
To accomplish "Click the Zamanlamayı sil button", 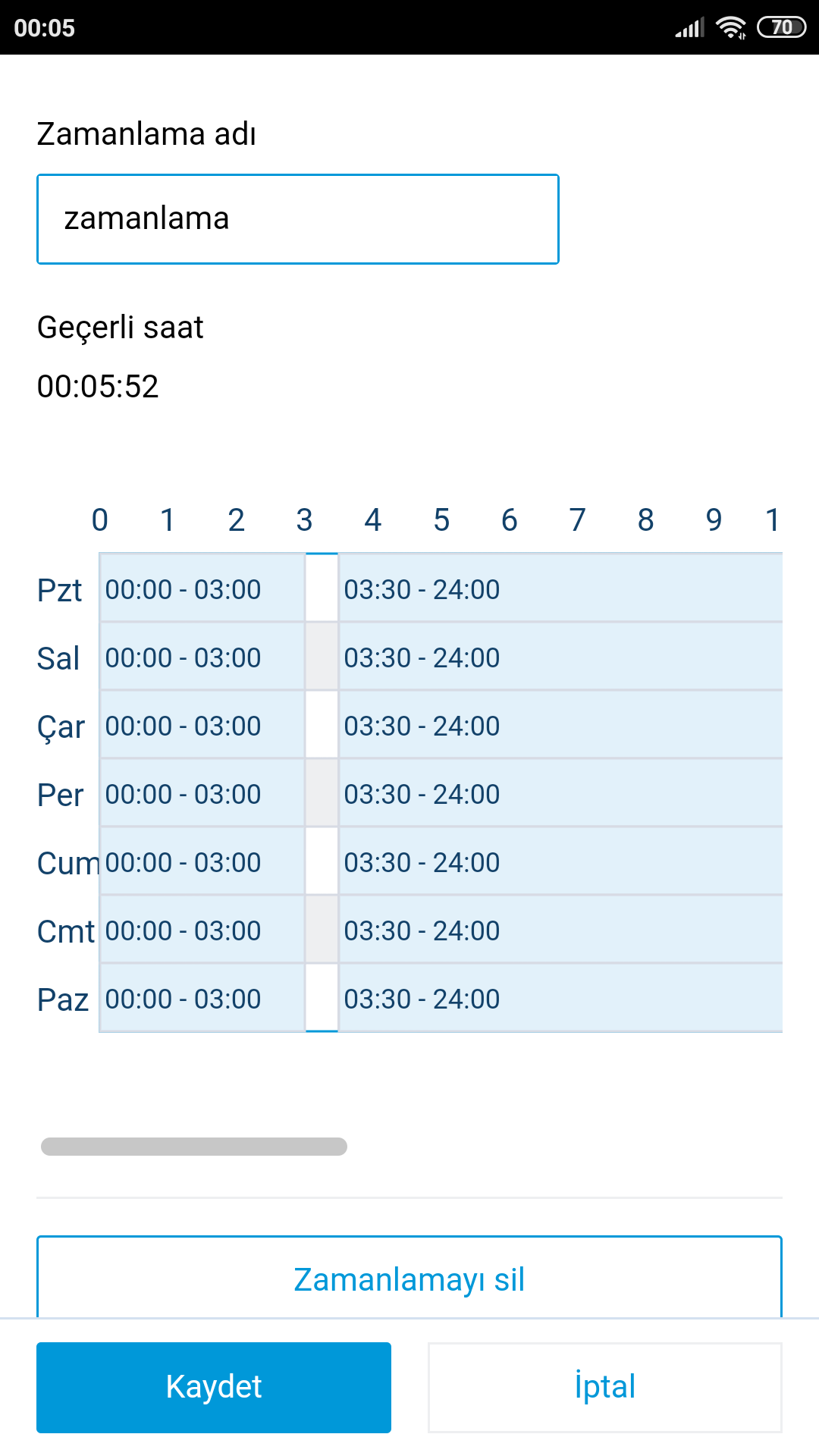I will point(409,1279).
